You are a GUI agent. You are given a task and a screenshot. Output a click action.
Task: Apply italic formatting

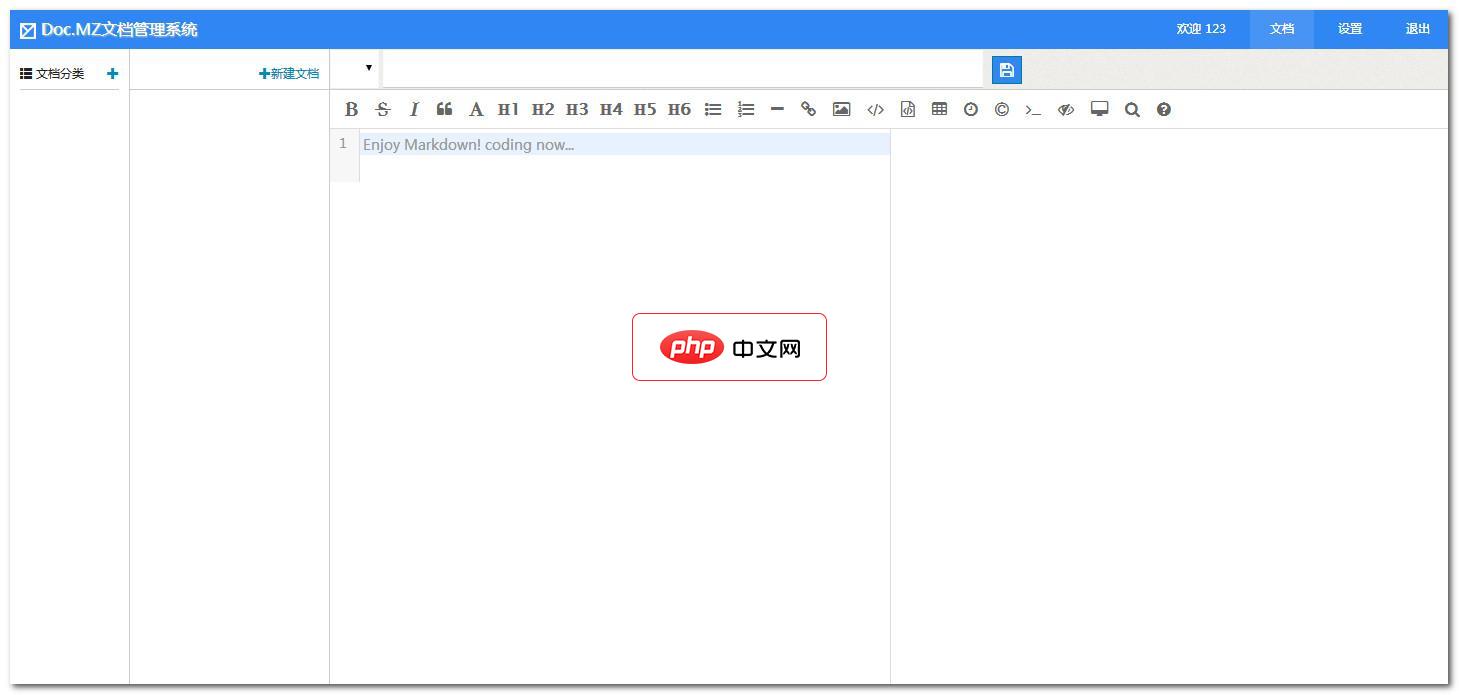pos(413,110)
